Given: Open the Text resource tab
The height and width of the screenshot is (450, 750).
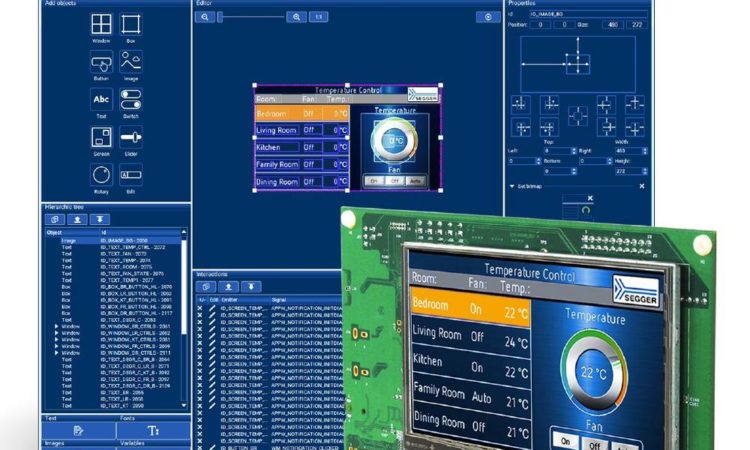Looking at the screenshot, I should [79, 430].
